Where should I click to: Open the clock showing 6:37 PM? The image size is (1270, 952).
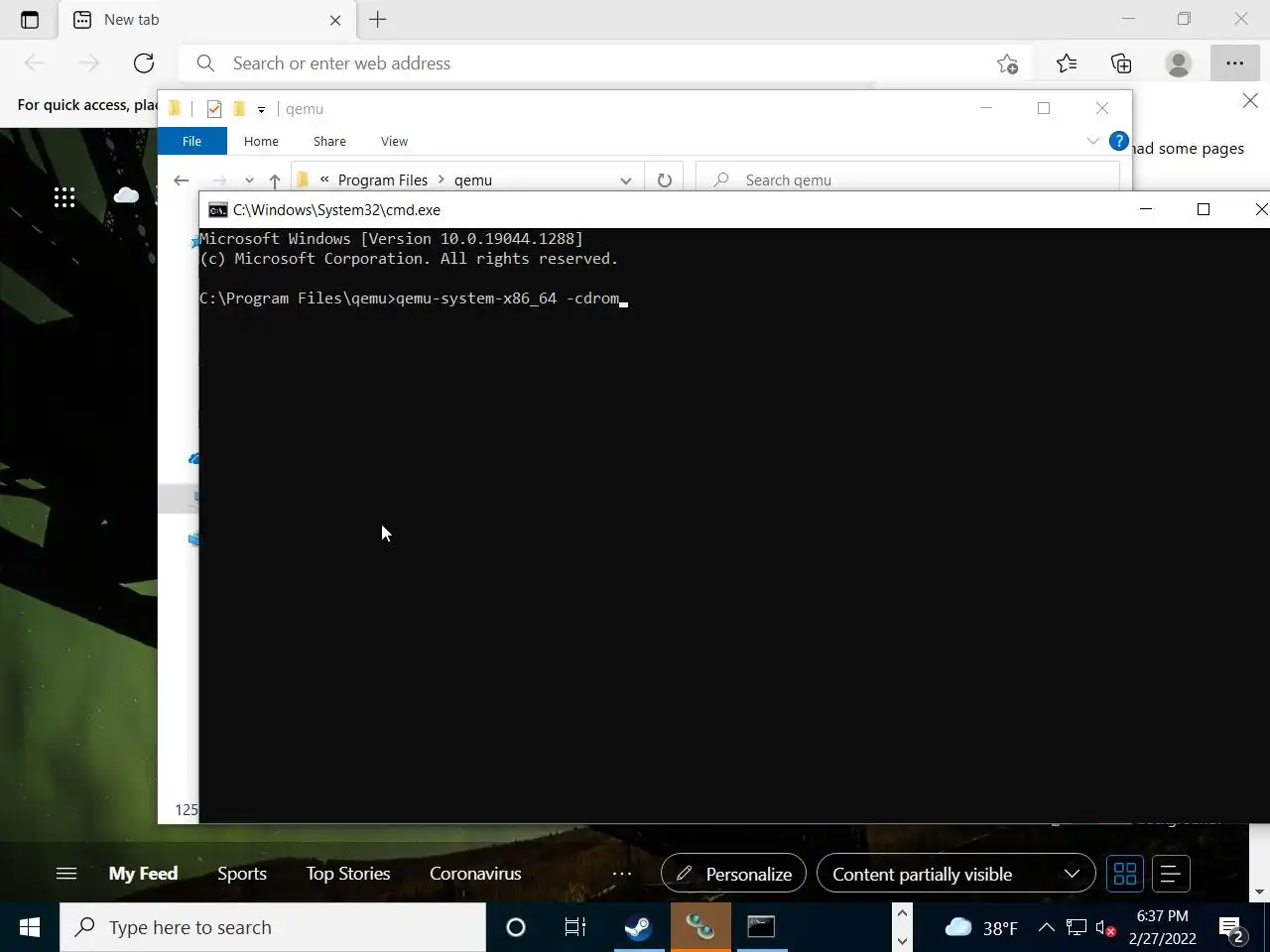coord(1162,927)
